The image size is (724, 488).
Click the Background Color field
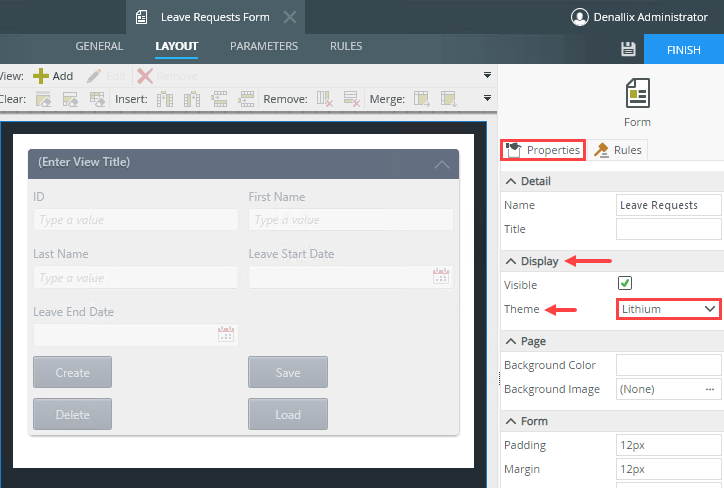(x=668, y=365)
